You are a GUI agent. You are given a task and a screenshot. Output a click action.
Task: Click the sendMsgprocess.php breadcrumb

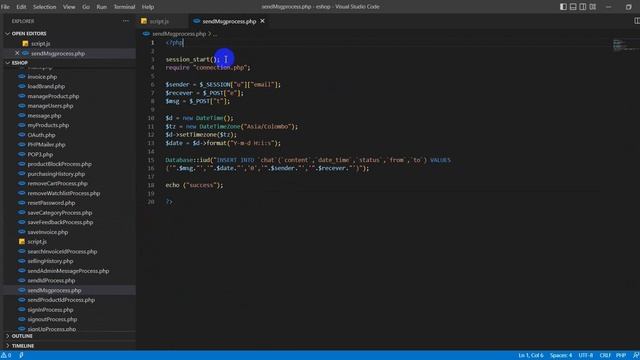pos(179,34)
